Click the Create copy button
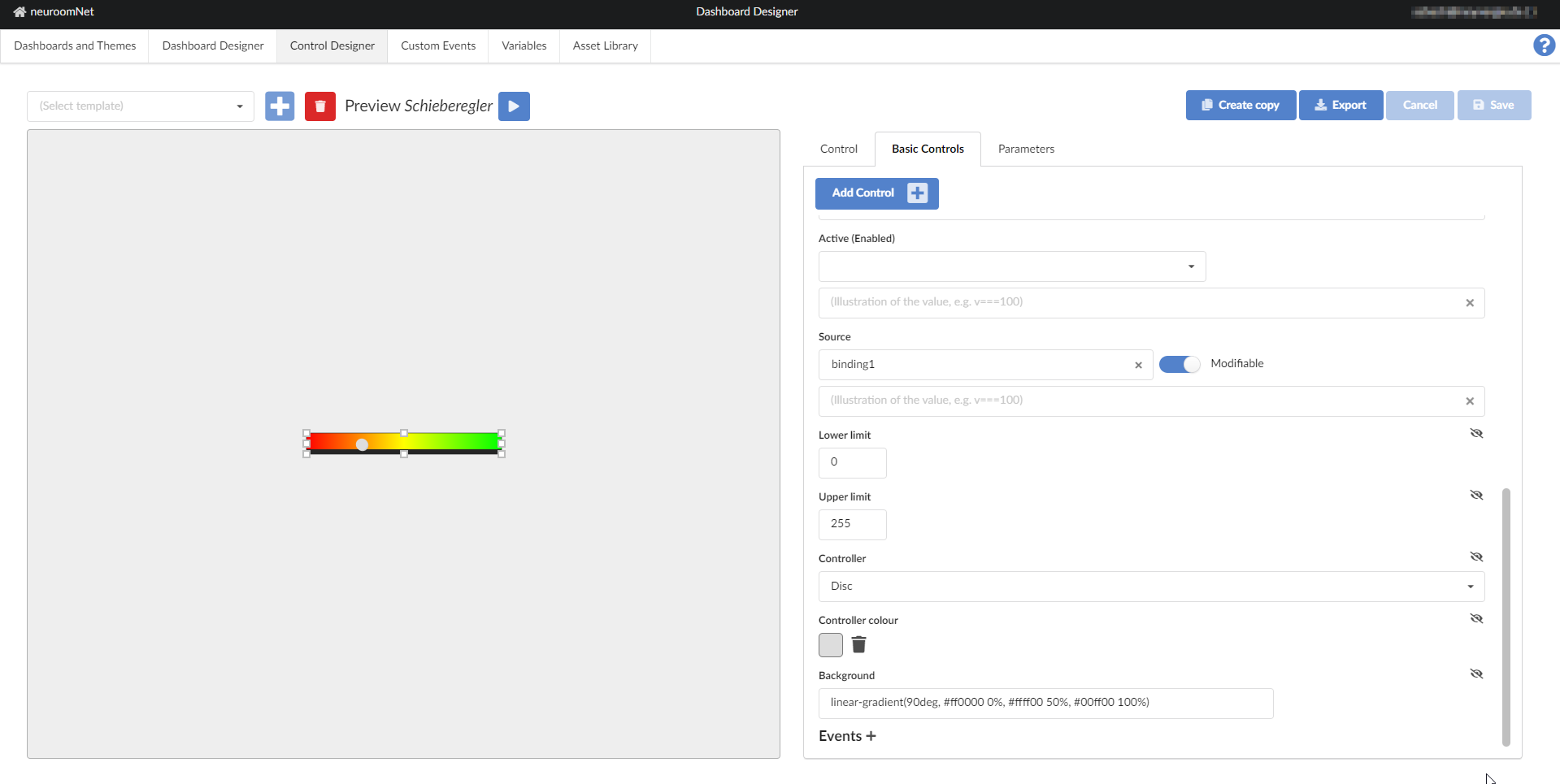 click(1240, 105)
